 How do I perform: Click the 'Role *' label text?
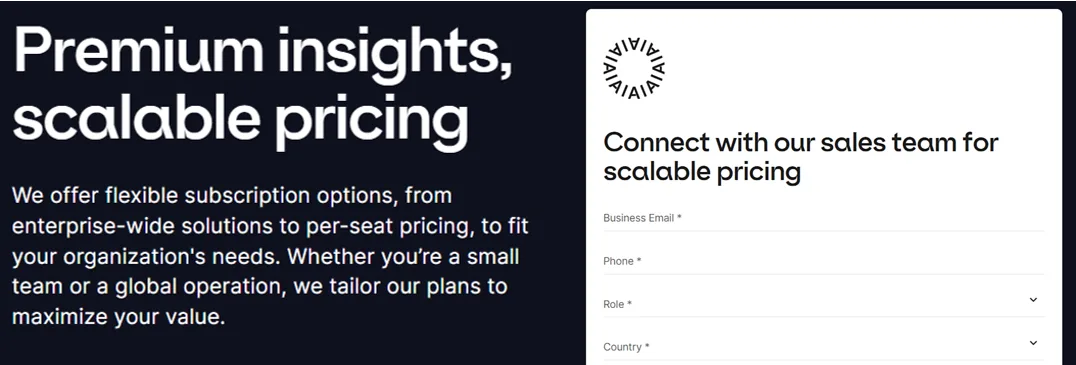pos(618,304)
